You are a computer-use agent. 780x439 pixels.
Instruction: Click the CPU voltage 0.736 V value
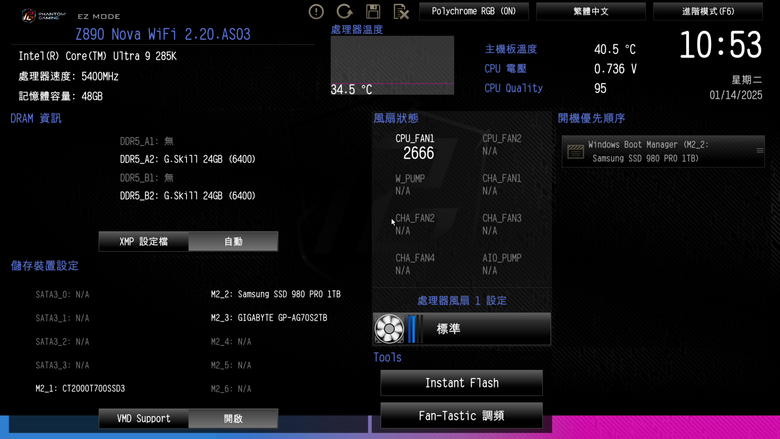coord(615,69)
